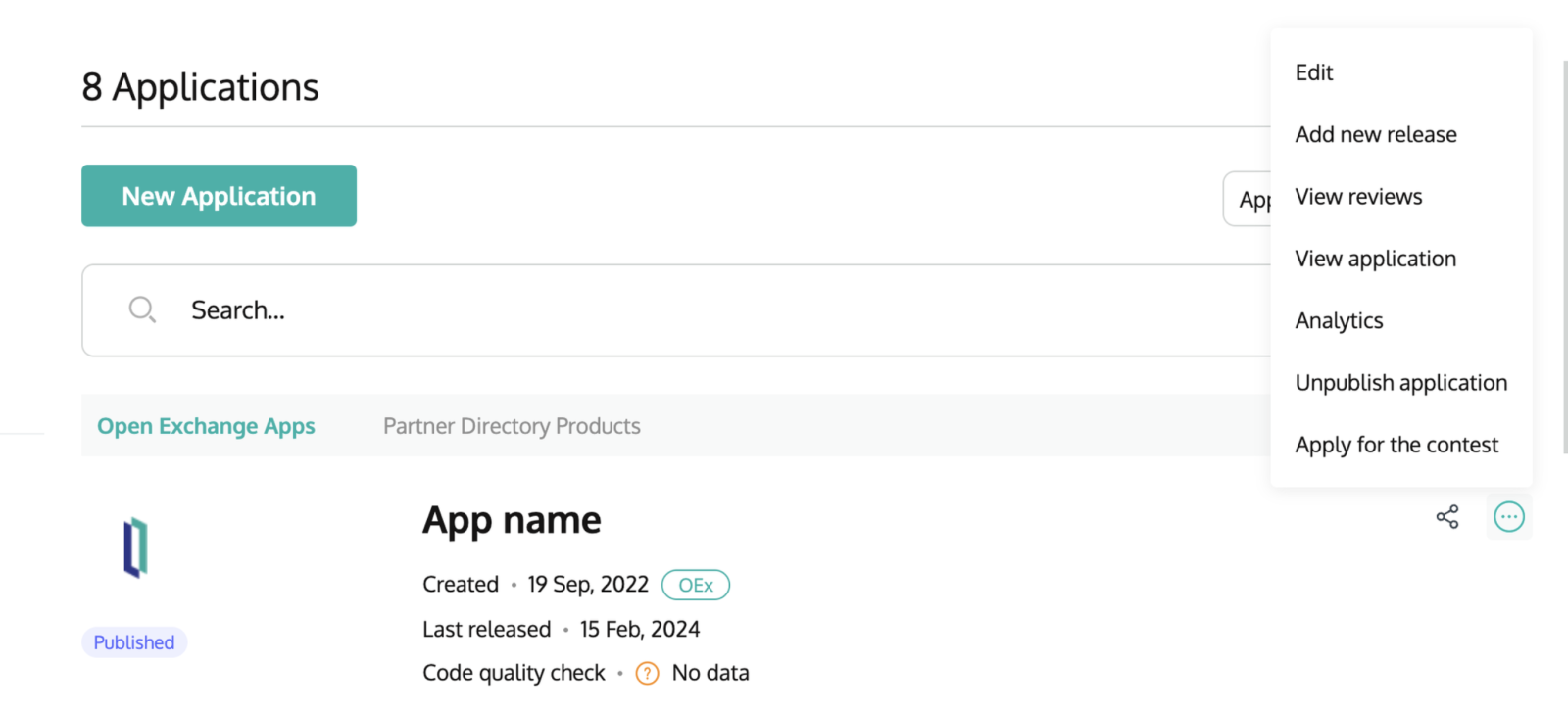Choose View application menu entry
This screenshot has height=712, width=1568.
(x=1376, y=259)
